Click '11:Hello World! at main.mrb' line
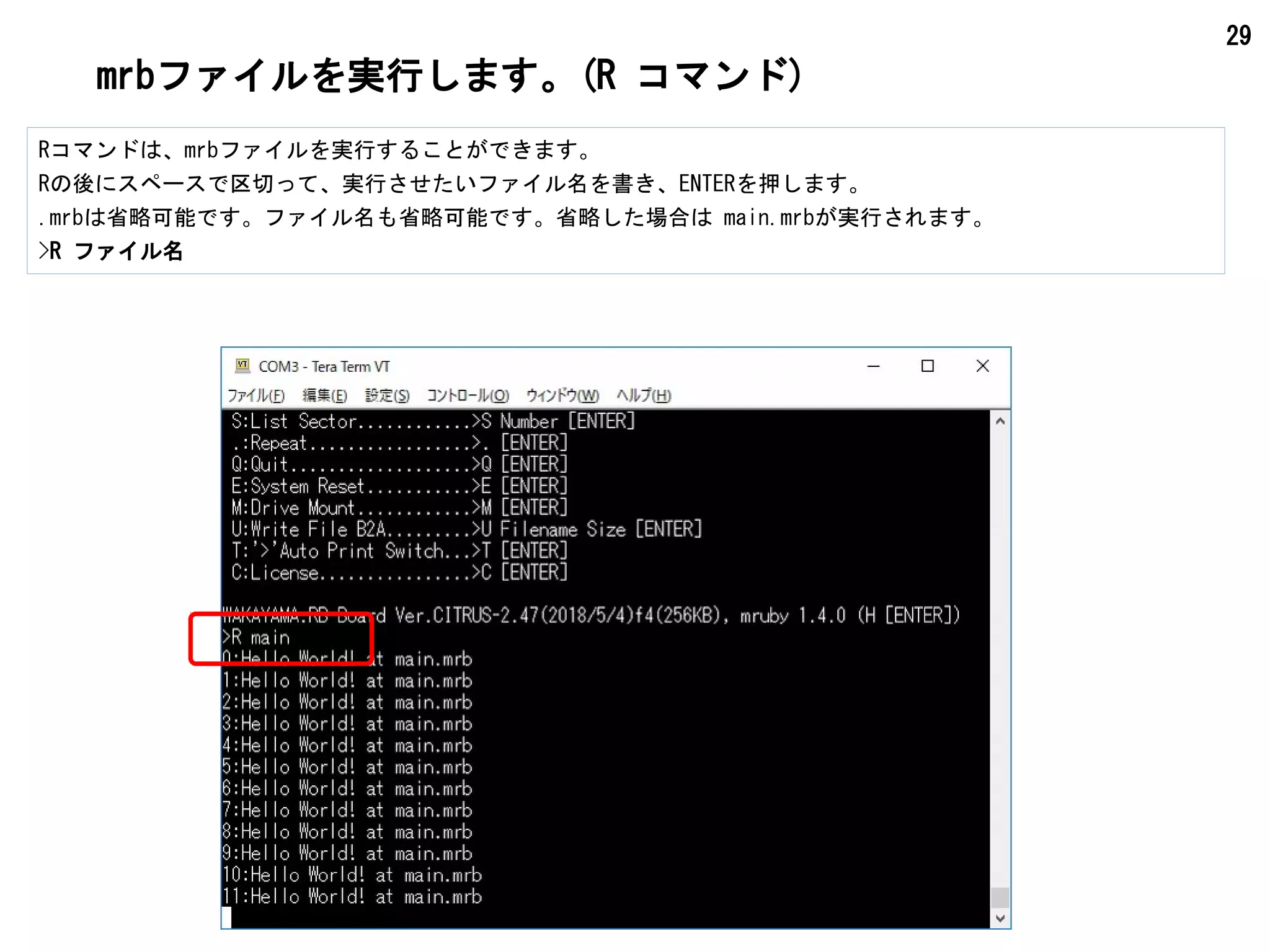The height and width of the screenshot is (952, 1270). click(352, 897)
